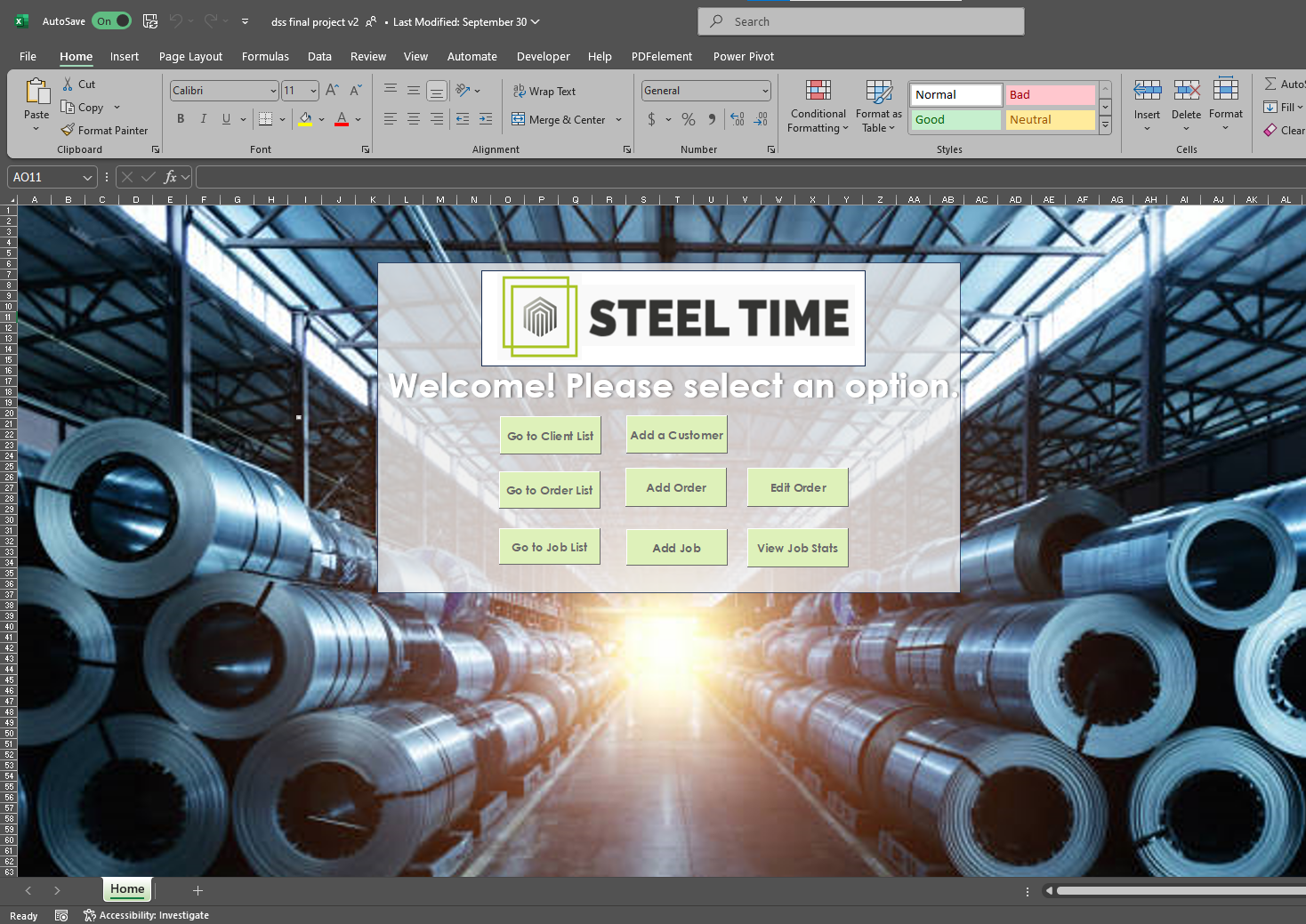Screen dimensions: 1306x924
Task: Open the Font name dropdown
Action: (x=273, y=91)
